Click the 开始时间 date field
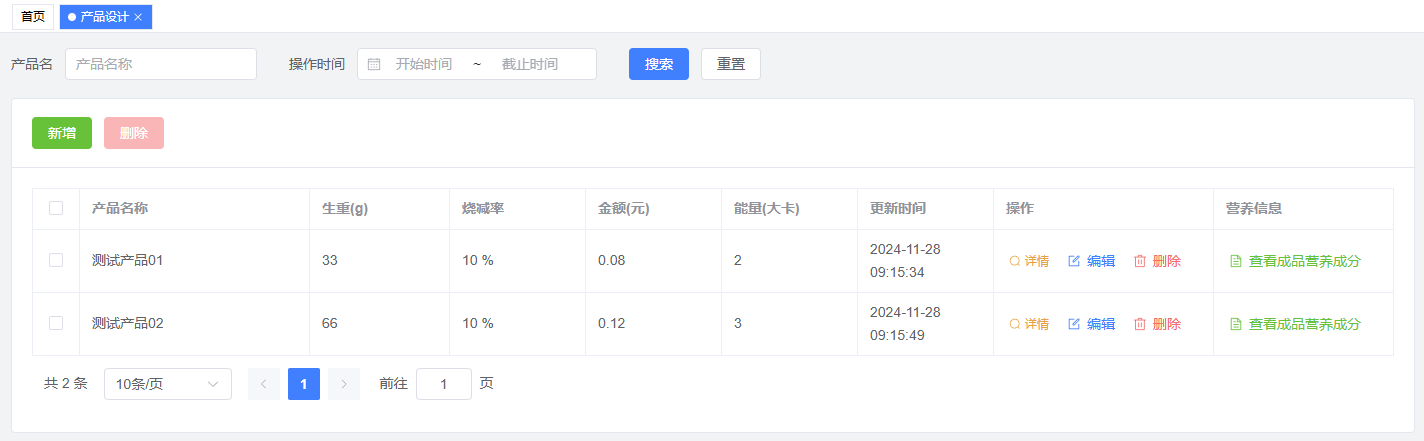Screen dimensions: 1424x441 pyautogui.click(x=424, y=64)
